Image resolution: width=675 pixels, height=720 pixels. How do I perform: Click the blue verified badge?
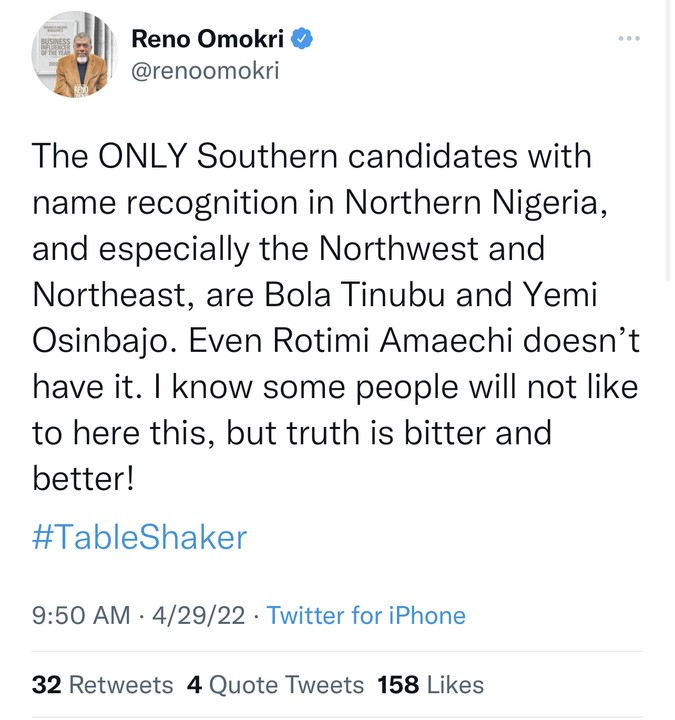point(304,39)
